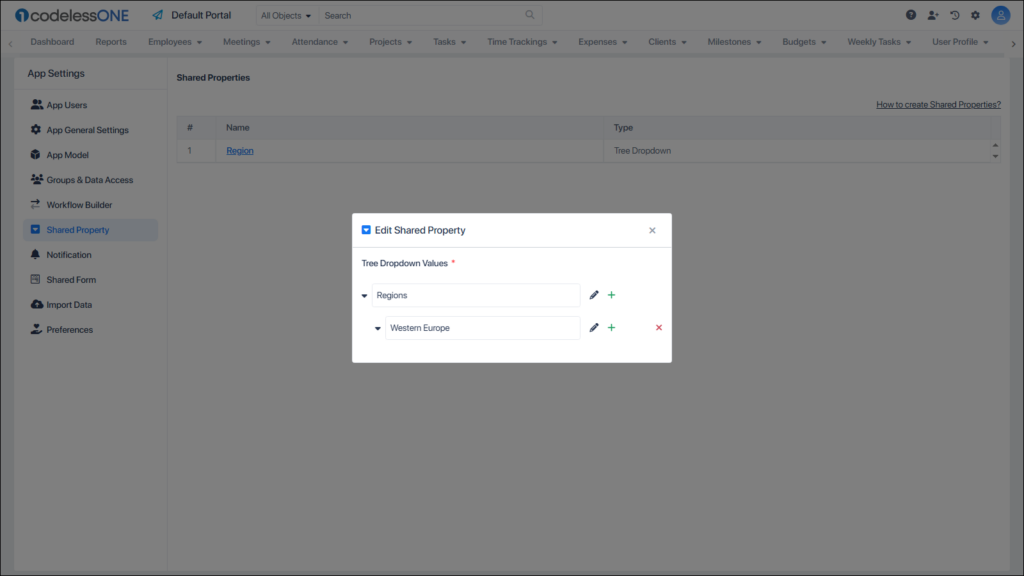This screenshot has height=576, width=1024.
Task: Click the invite user icon in header
Action: (x=933, y=15)
